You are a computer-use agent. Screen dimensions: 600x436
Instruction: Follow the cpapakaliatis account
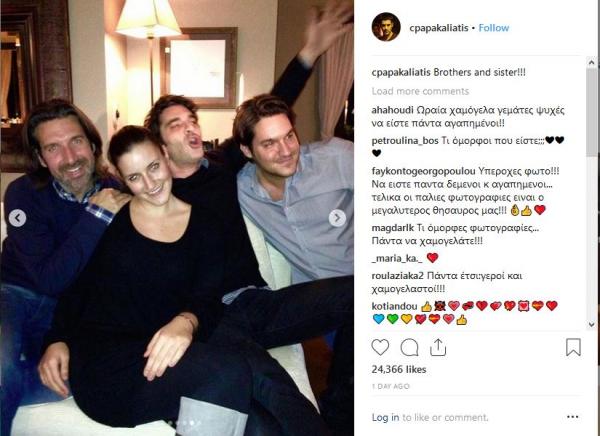pyautogui.click(x=494, y=28)
